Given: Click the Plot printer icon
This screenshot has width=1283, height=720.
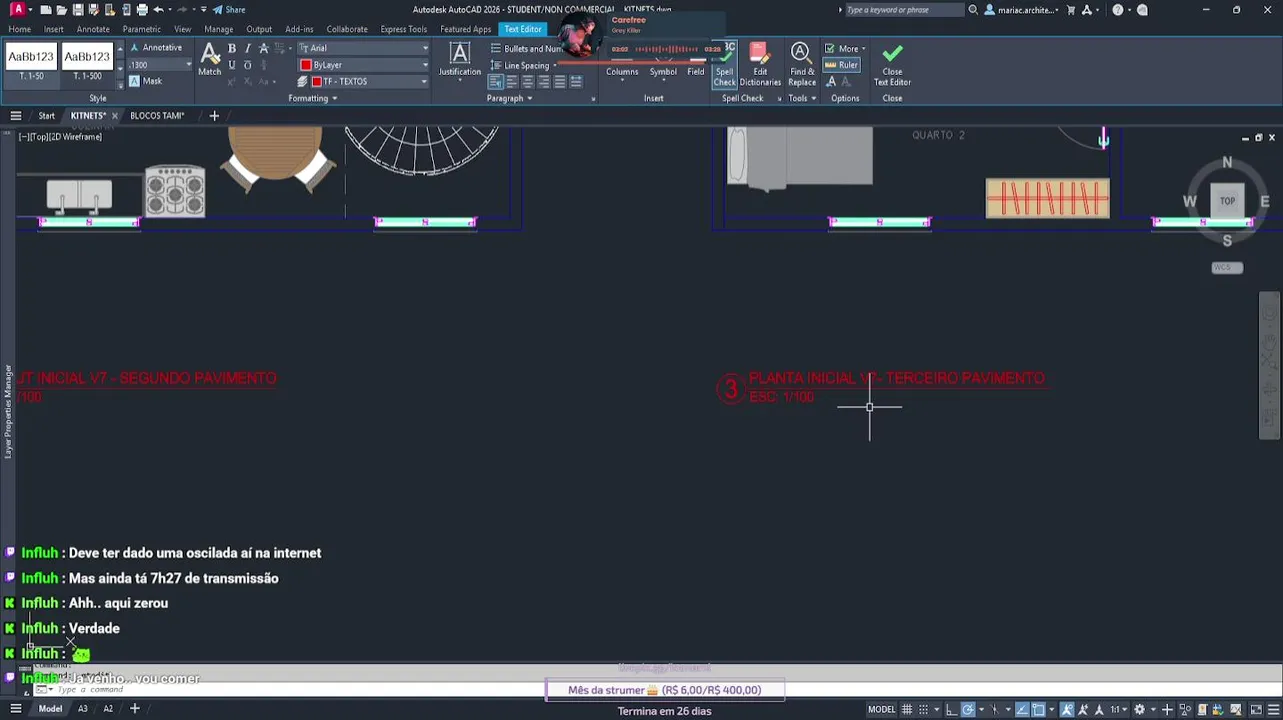Looking at the screenshot, I should coord(142,10).
